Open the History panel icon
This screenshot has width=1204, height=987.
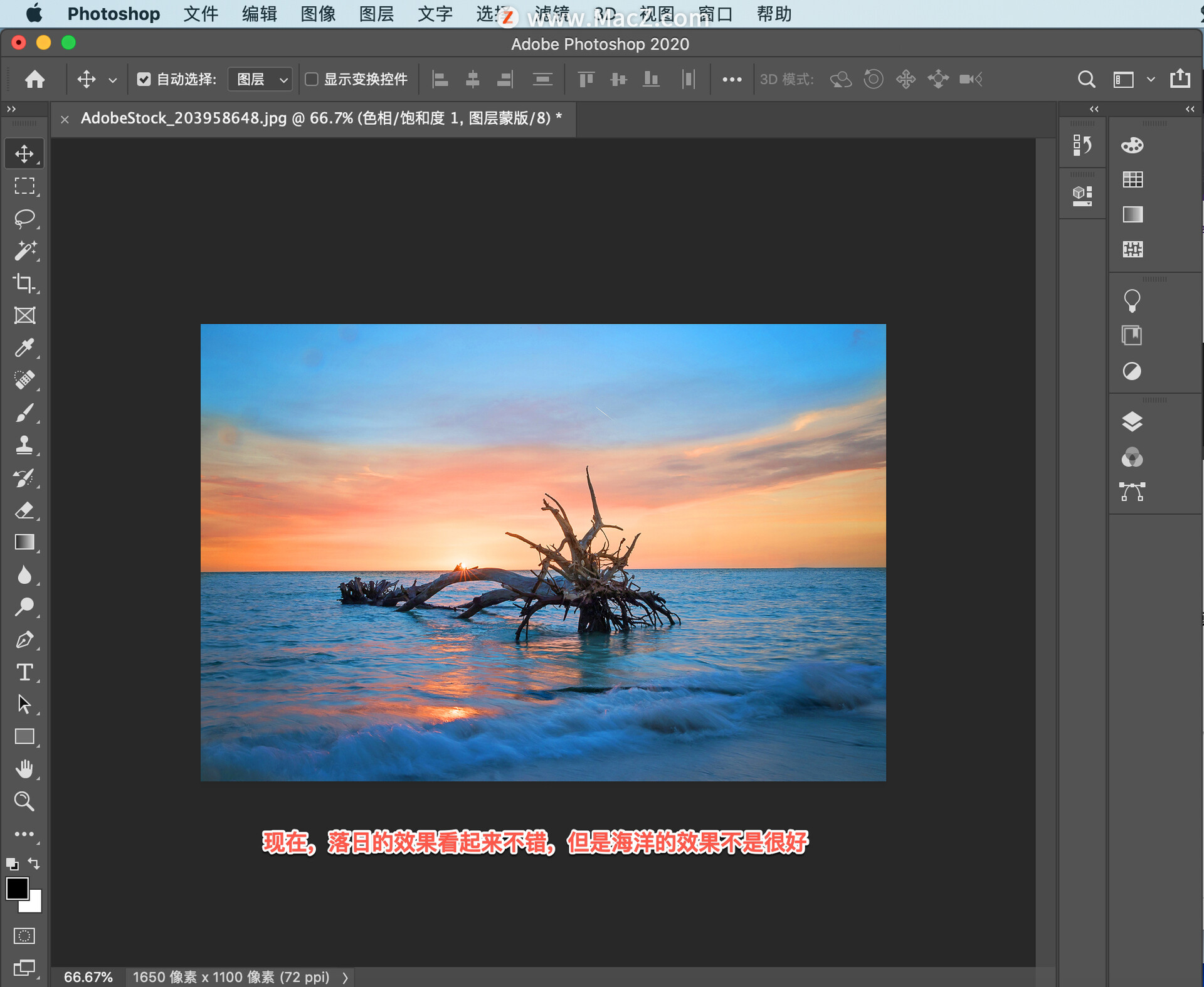(x=1082, y=145)
